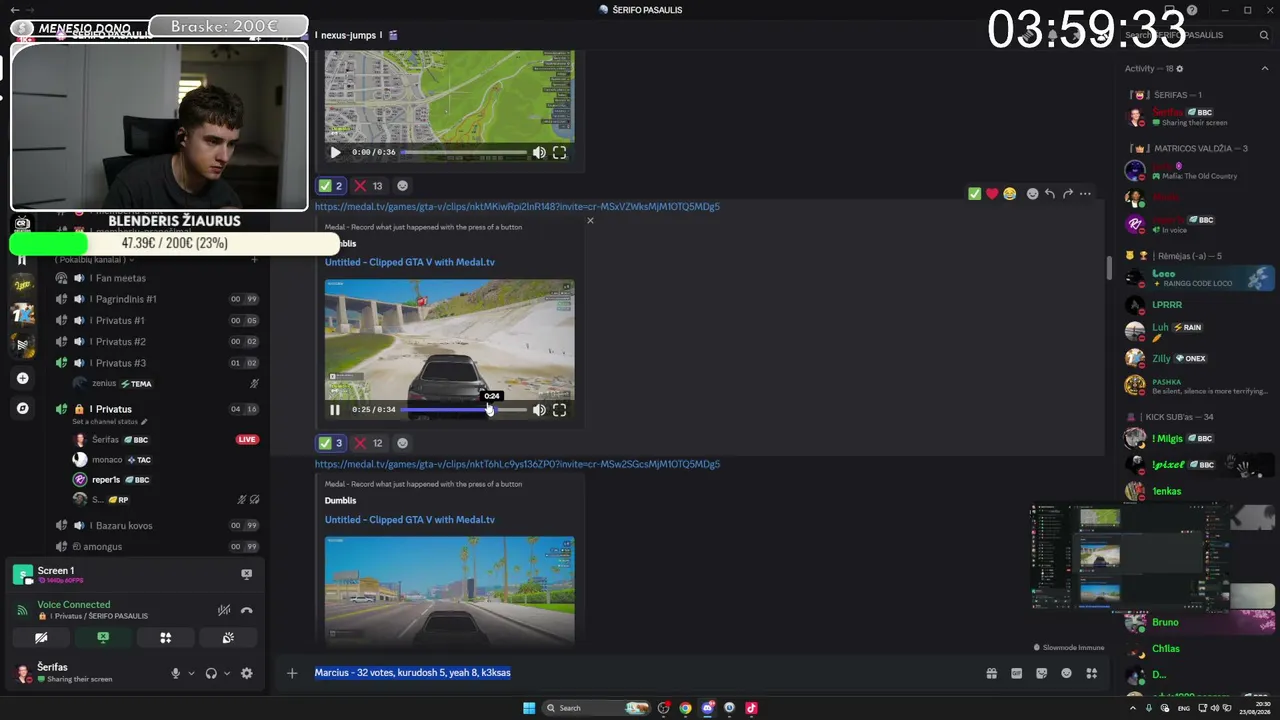Open User Settings gear
Screen dimensions: 1280x720
tap(247, 673)
